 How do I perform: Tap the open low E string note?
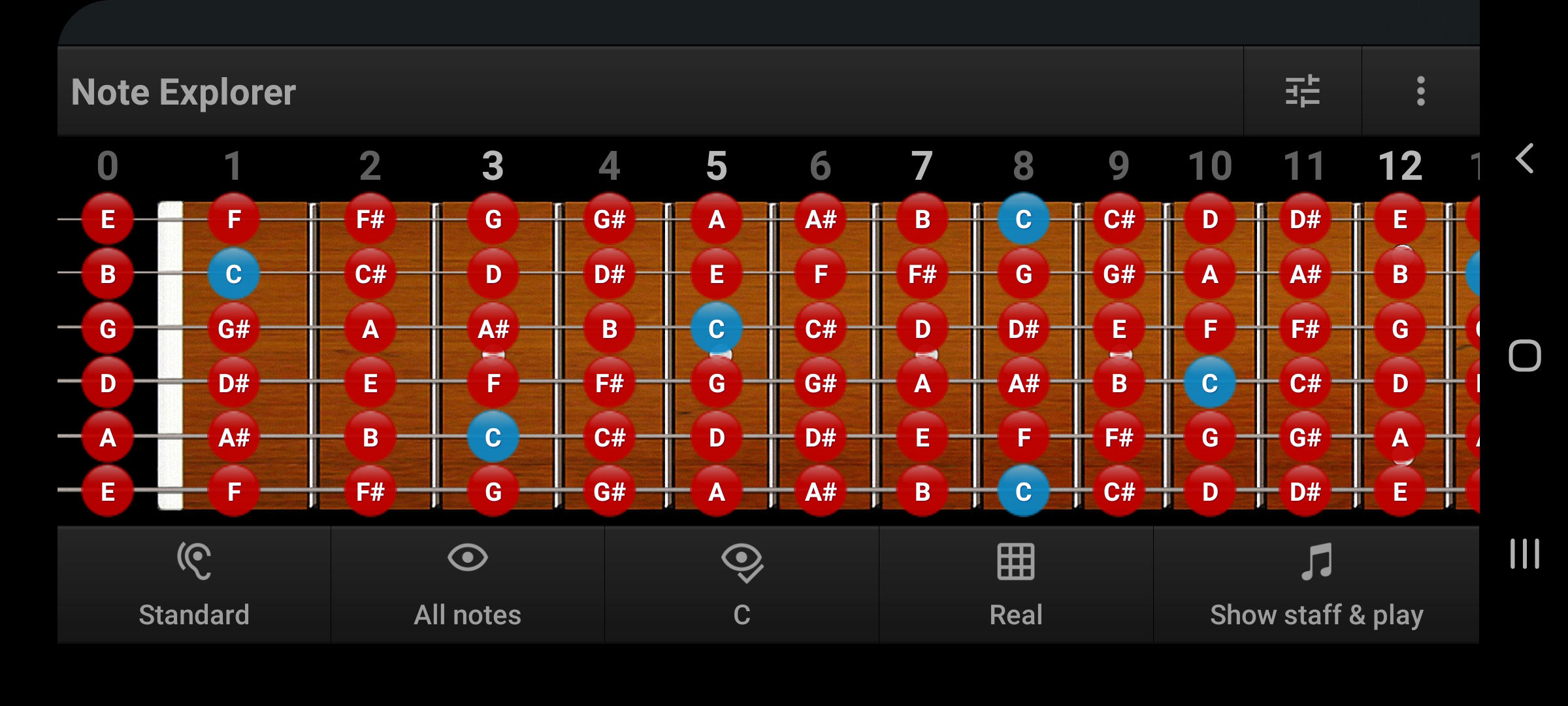coord(108,491)
